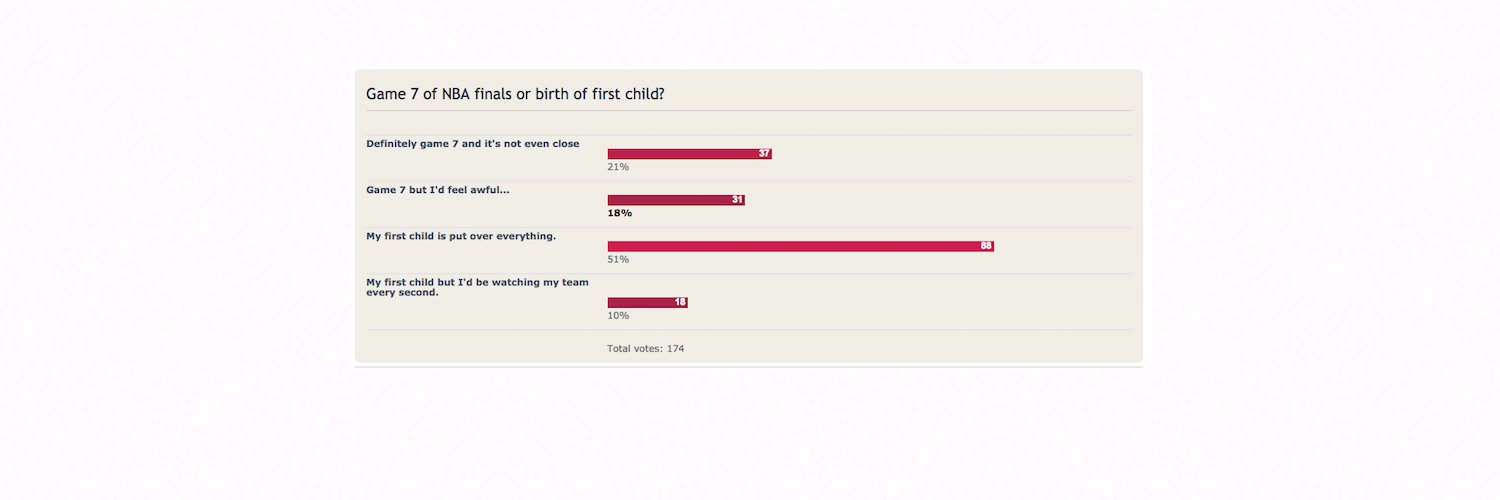Click the 21% percentage label
The width and height of the screenshot is (1500, 500).
pyautogui.click(x=618, y=167)
